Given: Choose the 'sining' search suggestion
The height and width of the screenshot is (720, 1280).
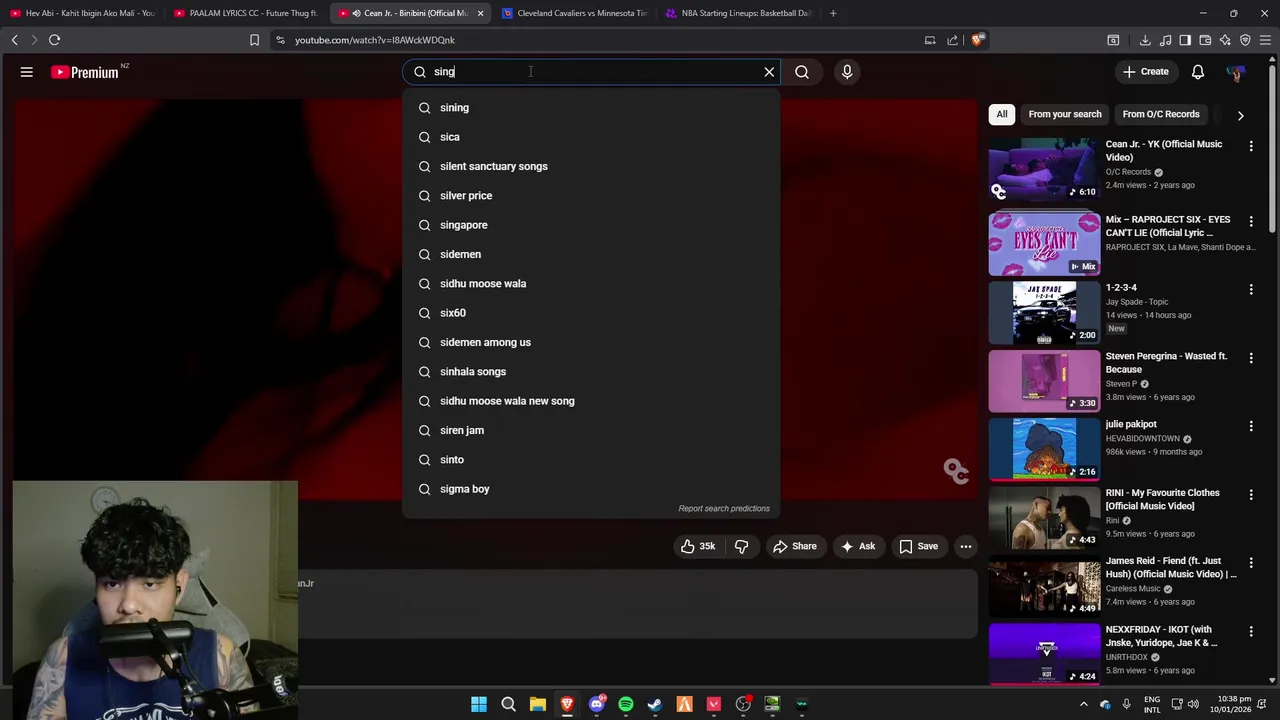Looking at the screenshot, I should tap(591, 108).
